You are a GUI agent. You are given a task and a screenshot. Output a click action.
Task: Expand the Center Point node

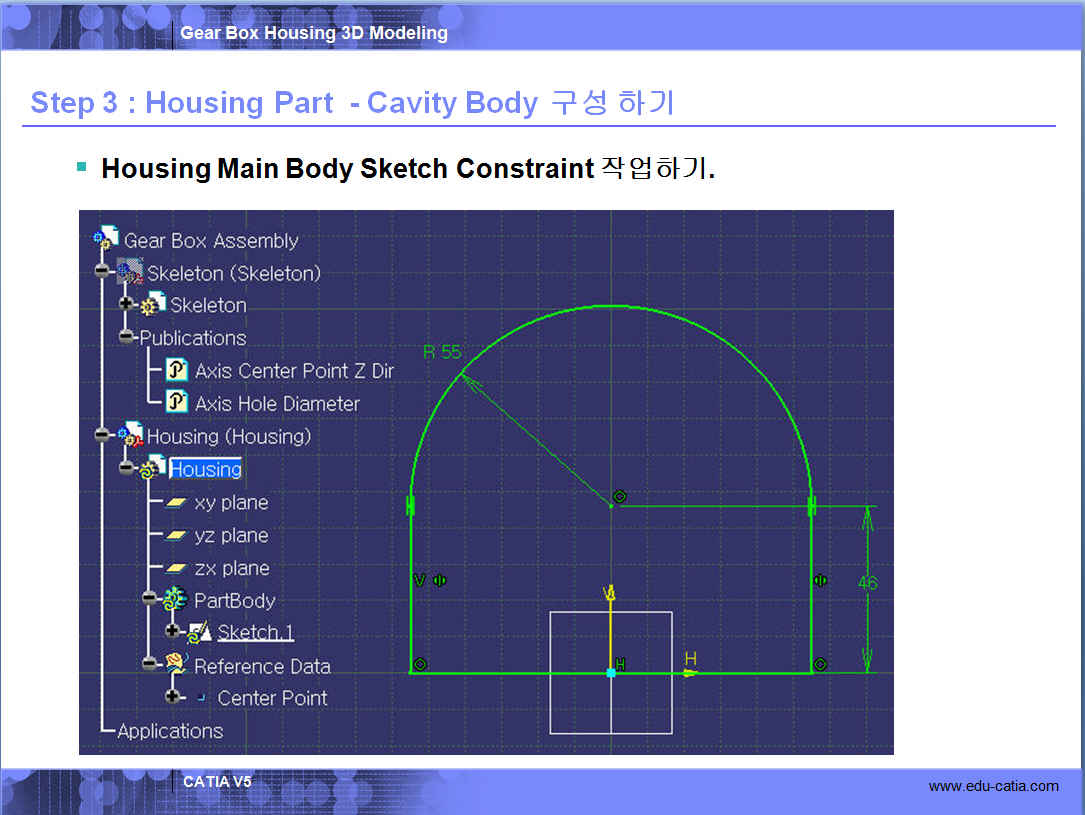pyautogui.click(x=174, y=697)
